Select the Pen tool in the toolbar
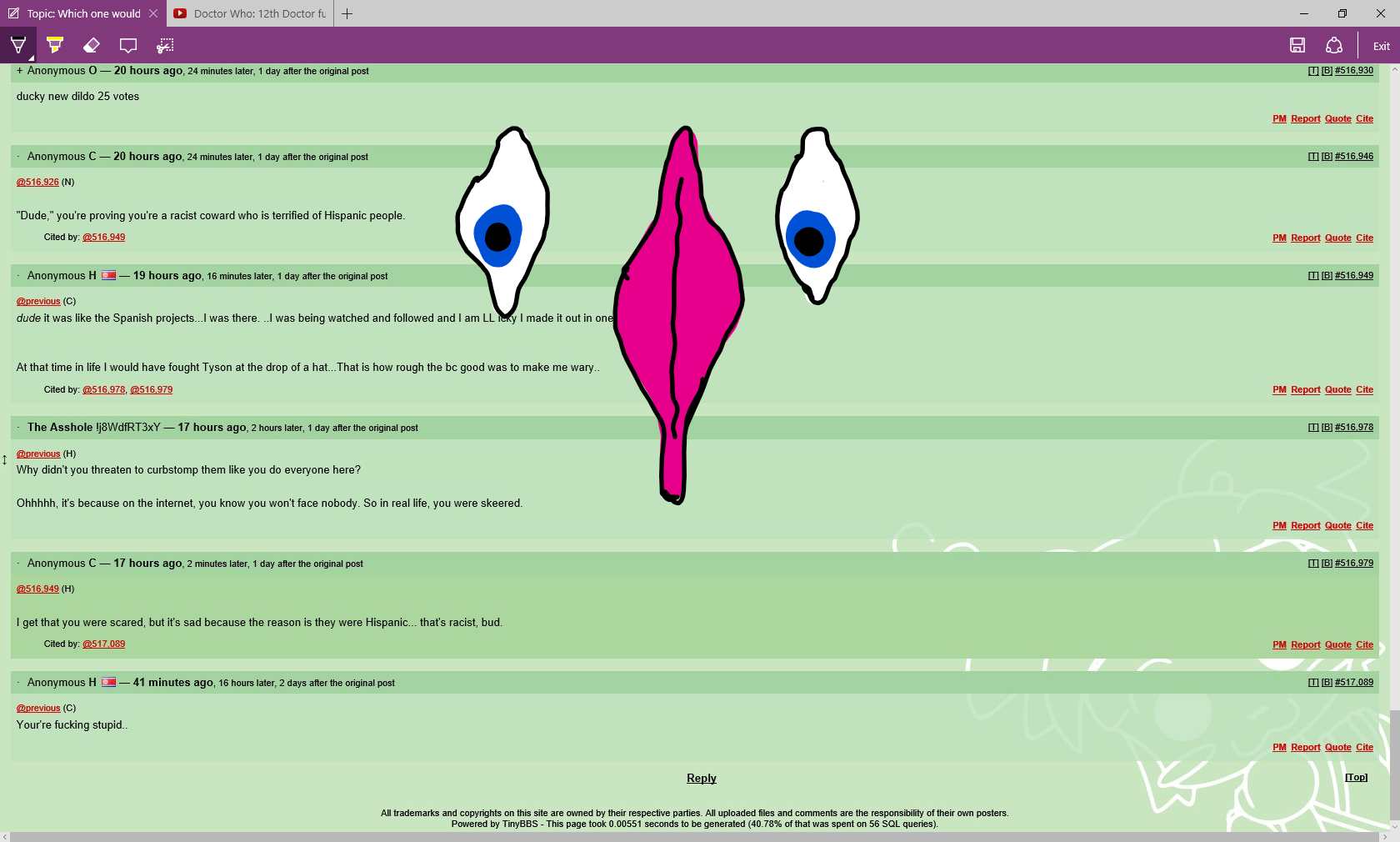Image resolution: width=1400 pixels, height=842 pixels. tap(18, 46)
